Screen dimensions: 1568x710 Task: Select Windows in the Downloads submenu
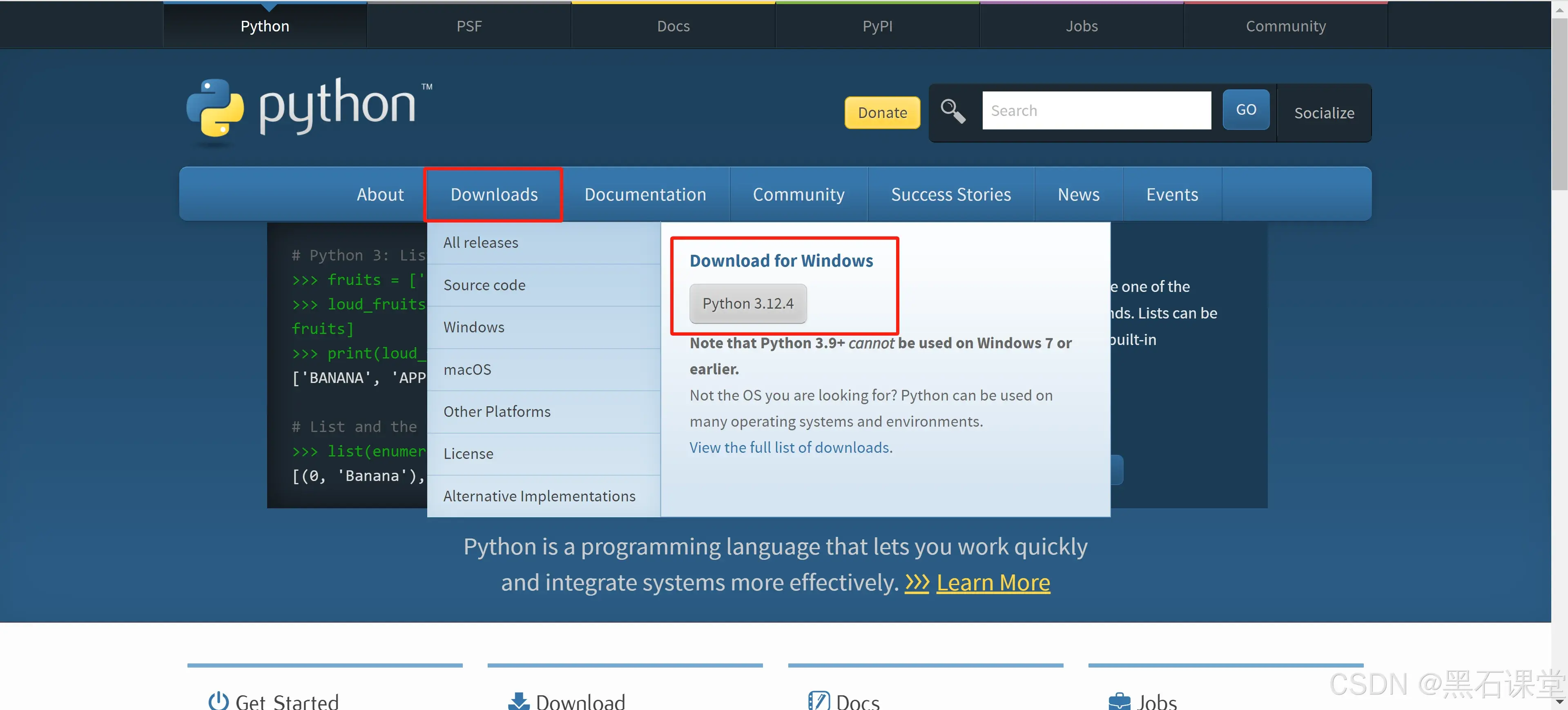(x=473, y=327)
